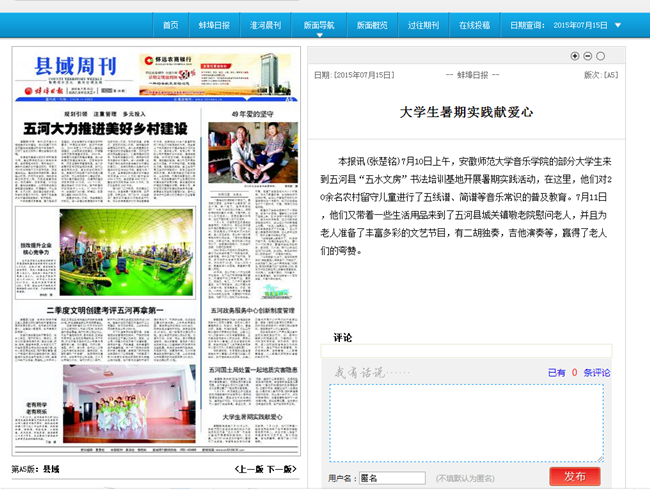Viewport: 650px width, 490px height.
Task: Open the 条评论 comments count link
Action: [x=597, y=373]
